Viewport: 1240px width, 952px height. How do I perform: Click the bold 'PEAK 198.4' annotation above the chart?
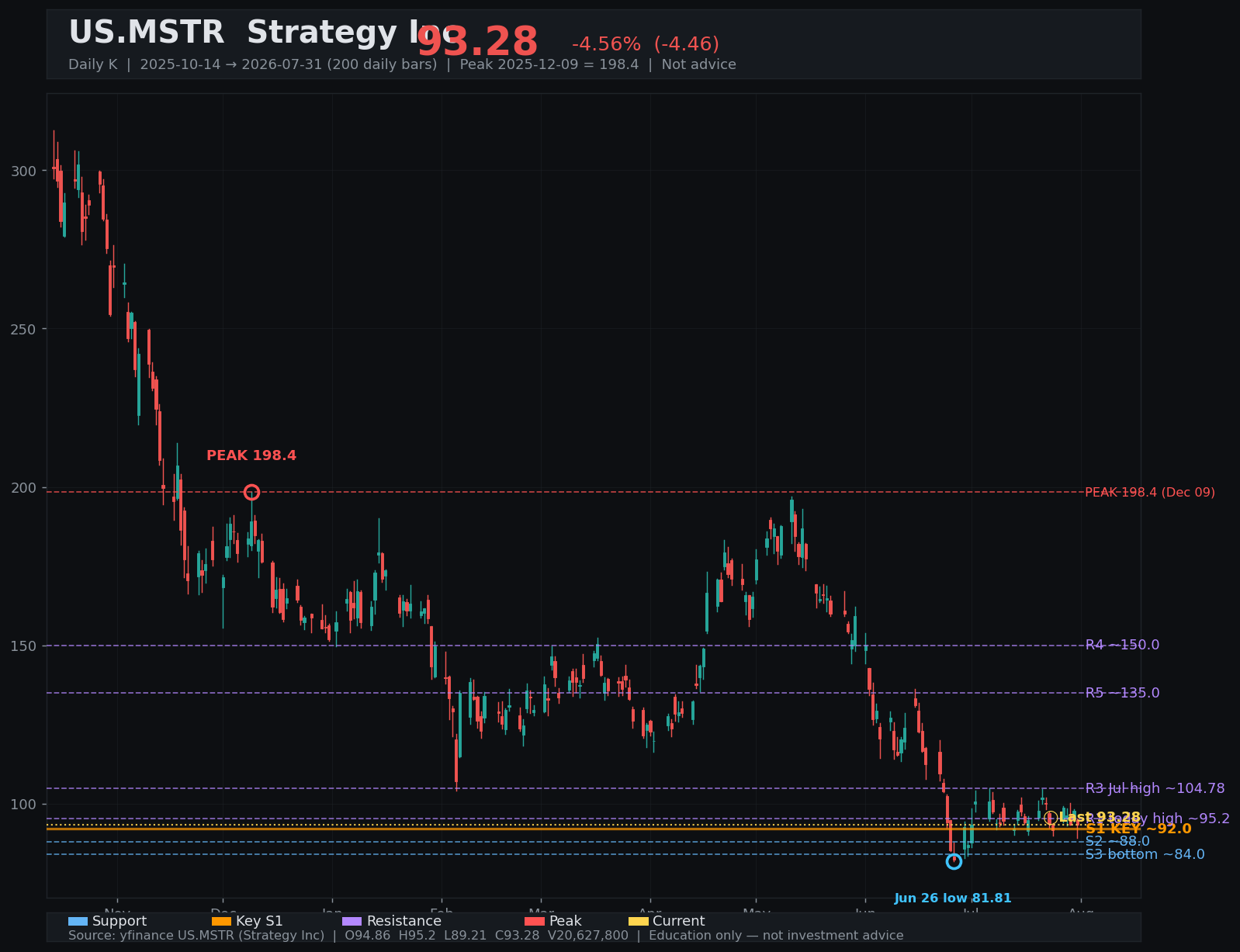point(251,456)
